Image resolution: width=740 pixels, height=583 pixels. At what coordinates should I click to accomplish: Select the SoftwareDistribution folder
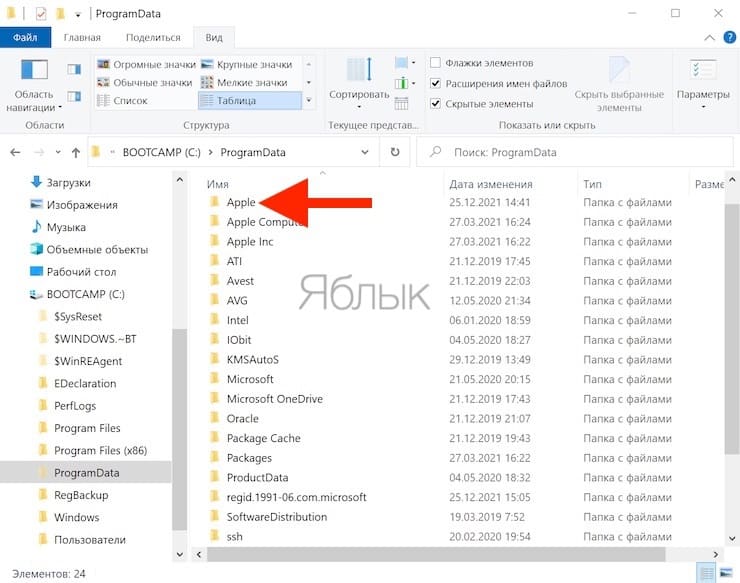pyautogui.click(x=277, y=517)
